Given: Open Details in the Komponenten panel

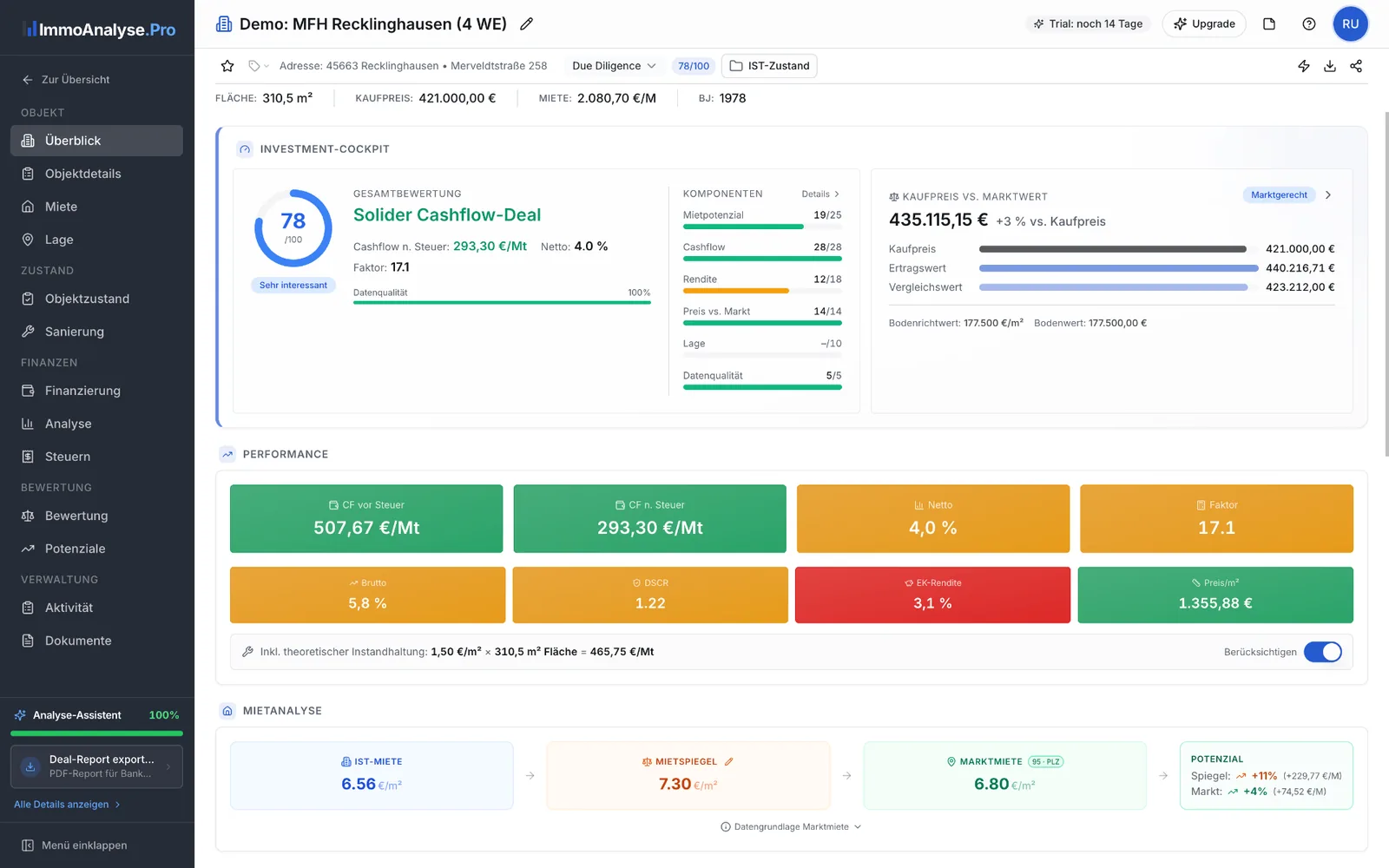Looking at the screenshot, I should [x=820, y=194].
